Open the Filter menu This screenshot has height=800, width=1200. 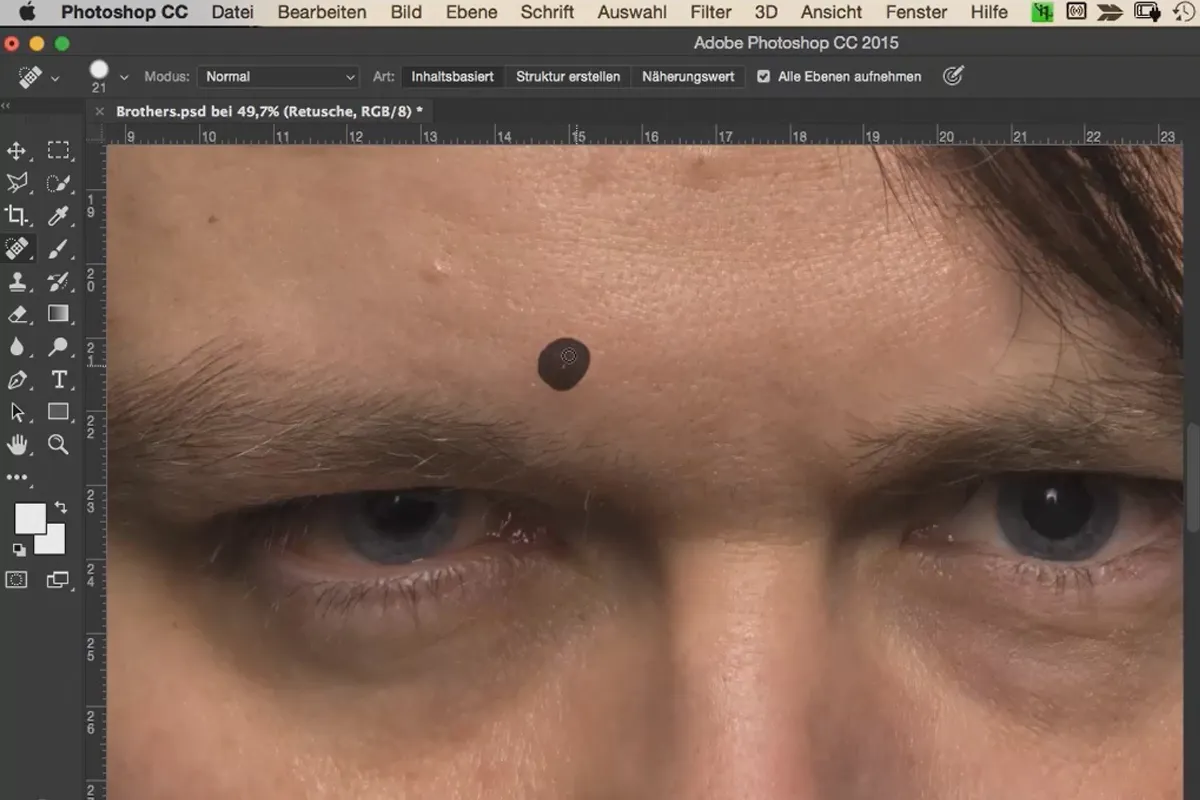click(710, 13)
